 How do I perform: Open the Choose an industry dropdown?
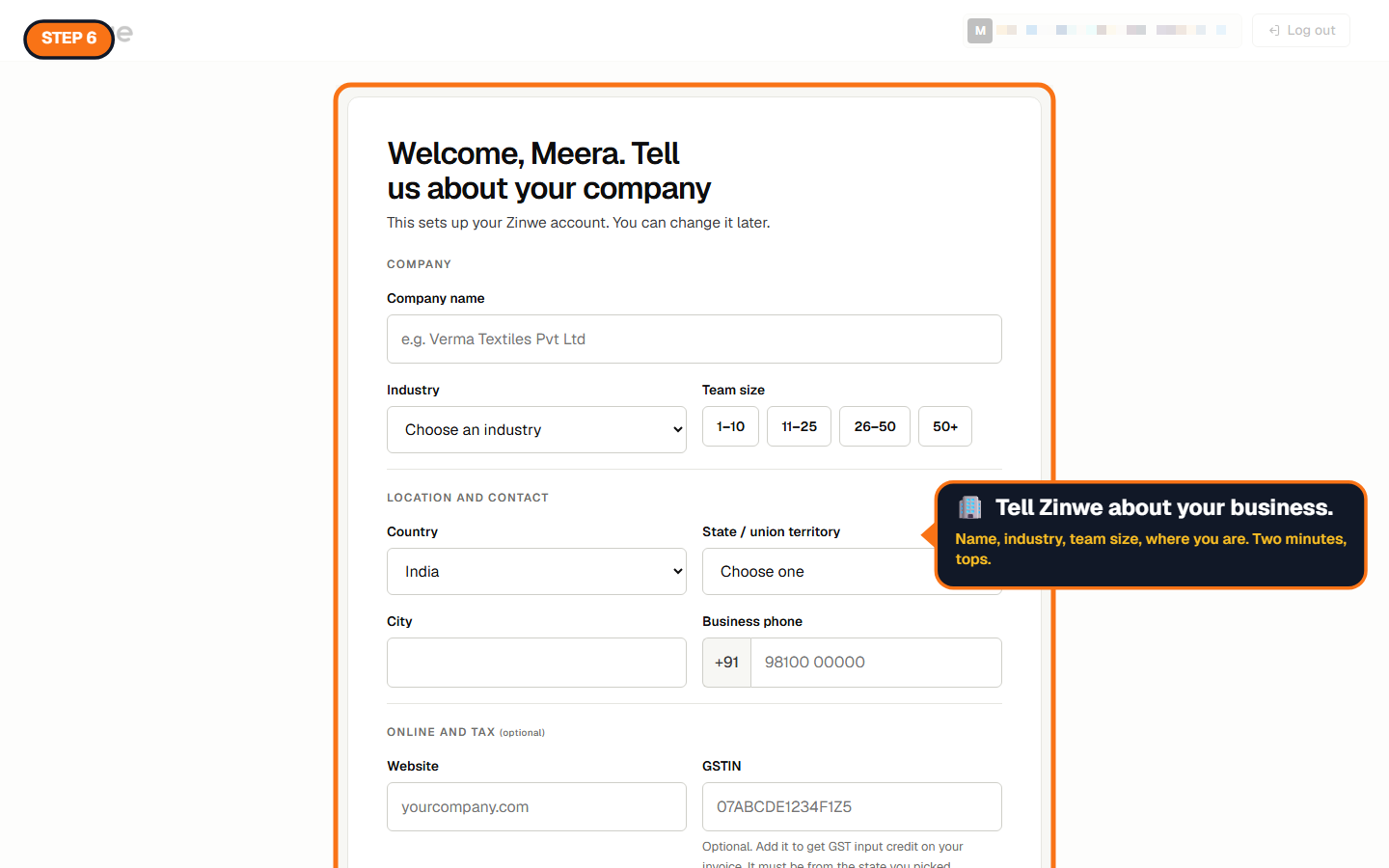pyautogui.click(x=536, y=430)
